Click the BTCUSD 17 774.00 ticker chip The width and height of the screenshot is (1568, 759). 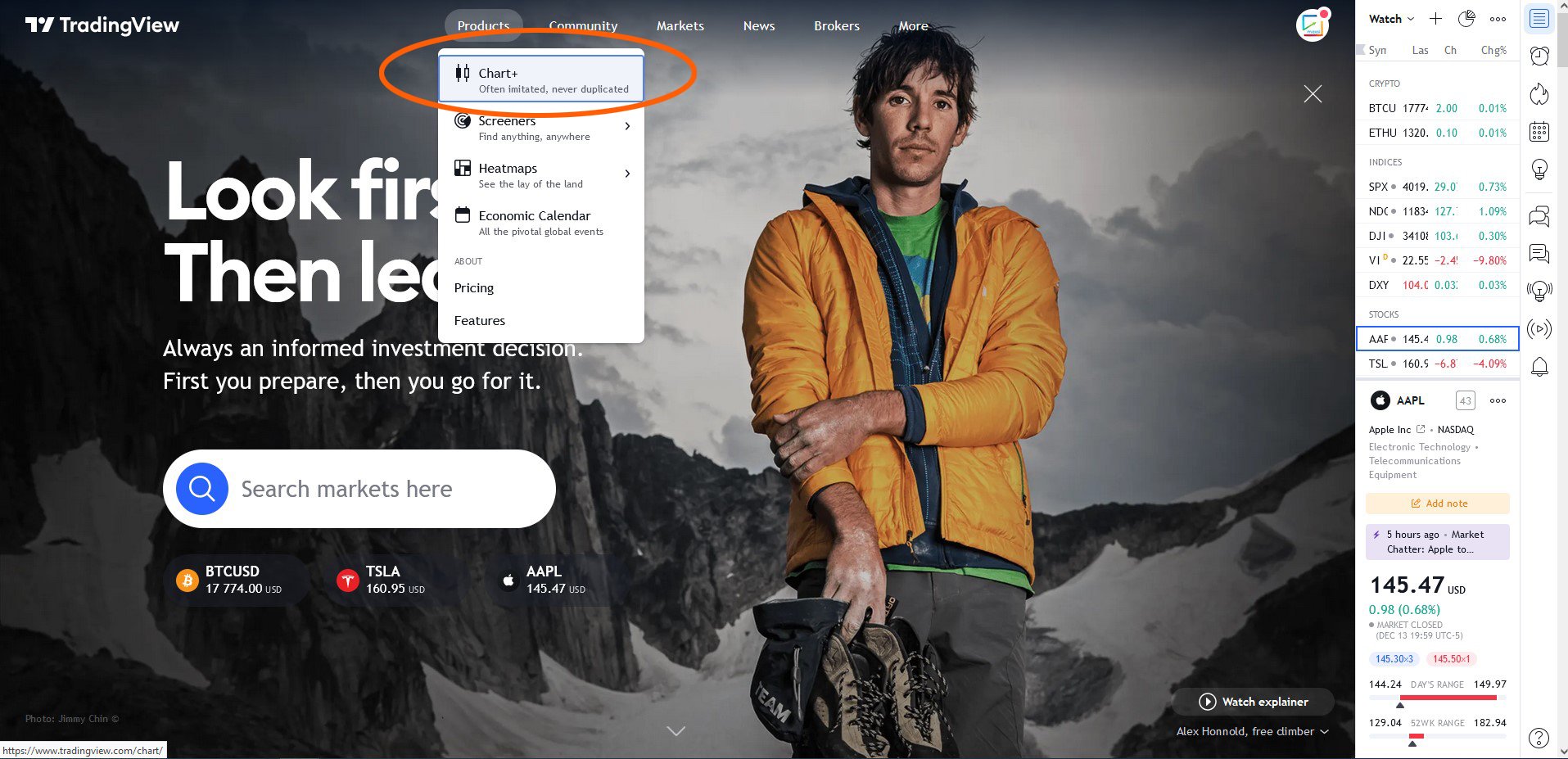(237, 580)
